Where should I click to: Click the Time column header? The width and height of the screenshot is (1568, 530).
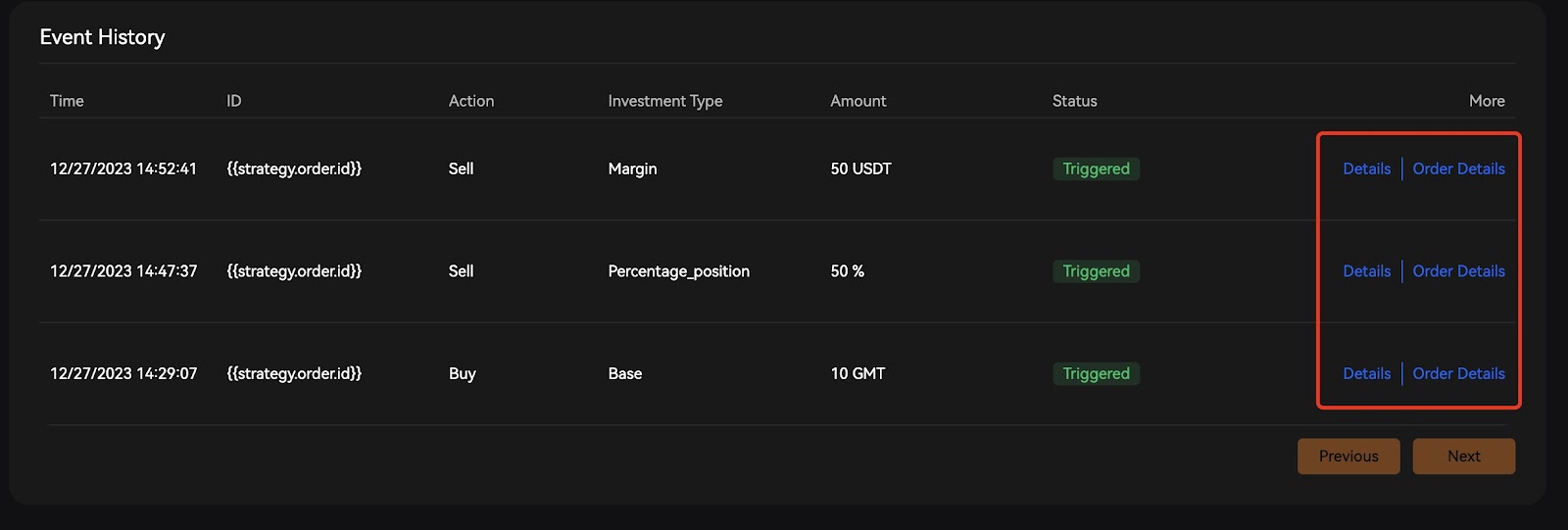pos(67,101)
